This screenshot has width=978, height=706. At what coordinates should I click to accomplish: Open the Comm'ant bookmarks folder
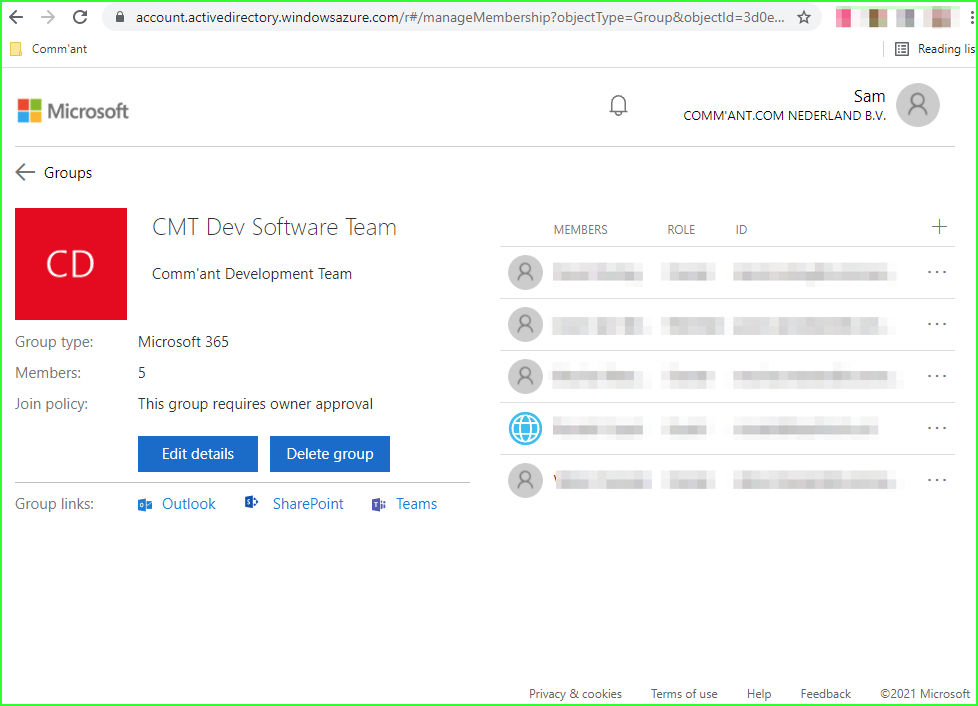[49, 49]
